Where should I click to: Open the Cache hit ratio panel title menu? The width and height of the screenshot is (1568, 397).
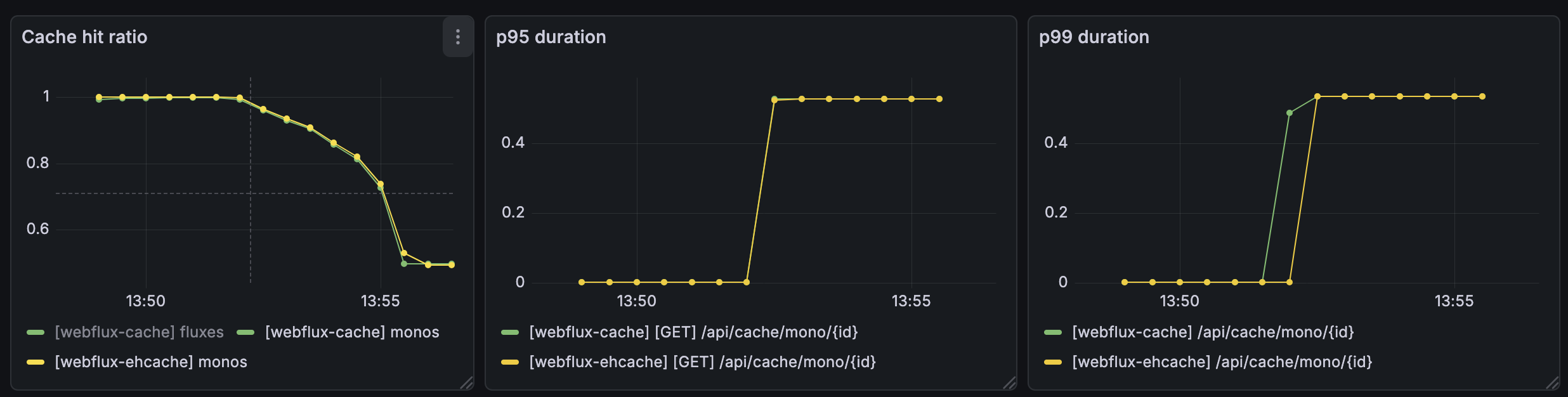(84, 37)
